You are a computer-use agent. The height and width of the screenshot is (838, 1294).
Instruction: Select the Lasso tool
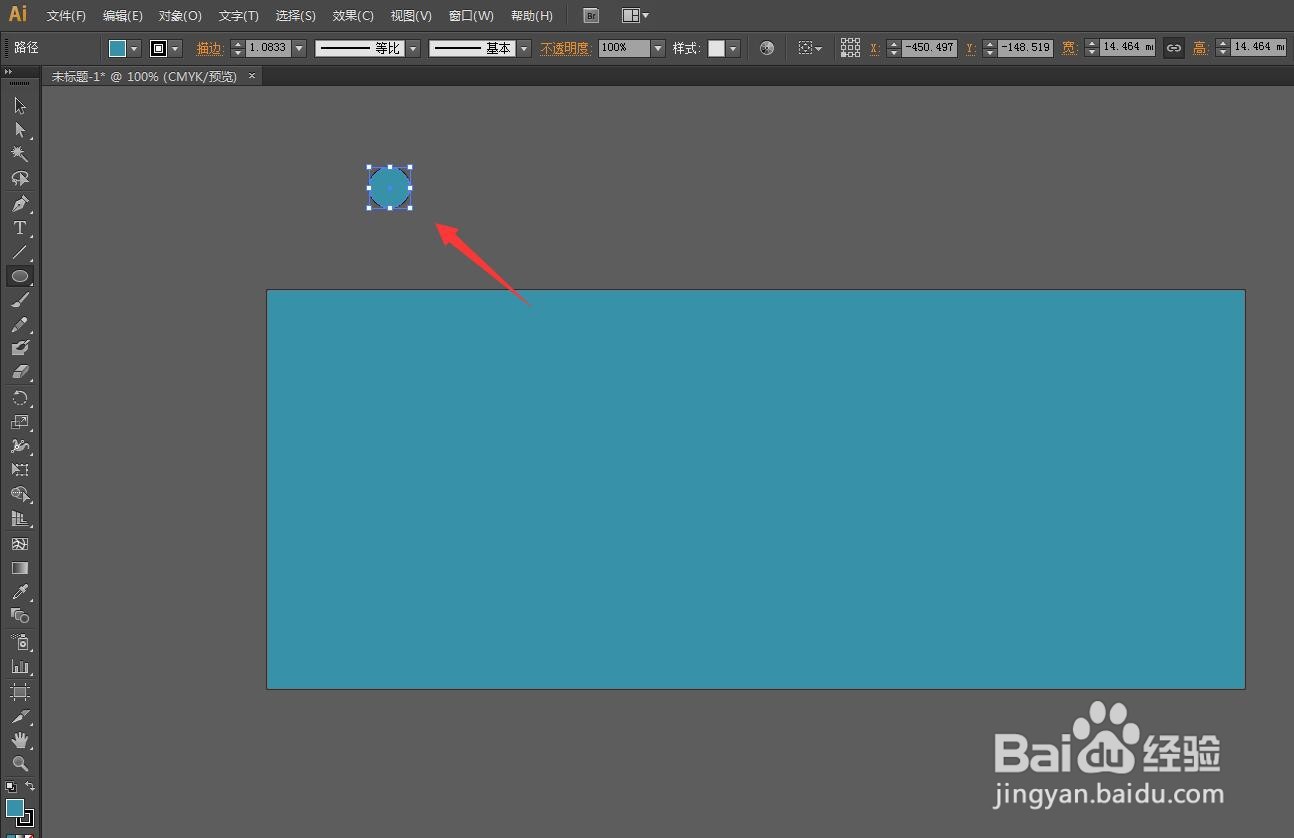click(x=20, y=178)
